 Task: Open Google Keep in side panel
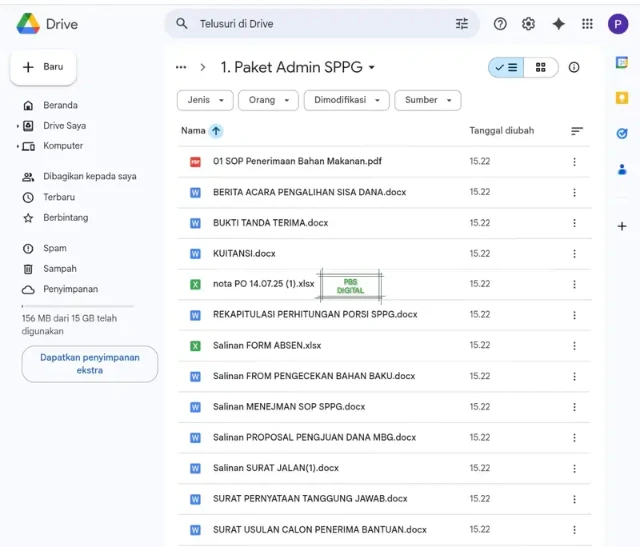click(621, 98)
